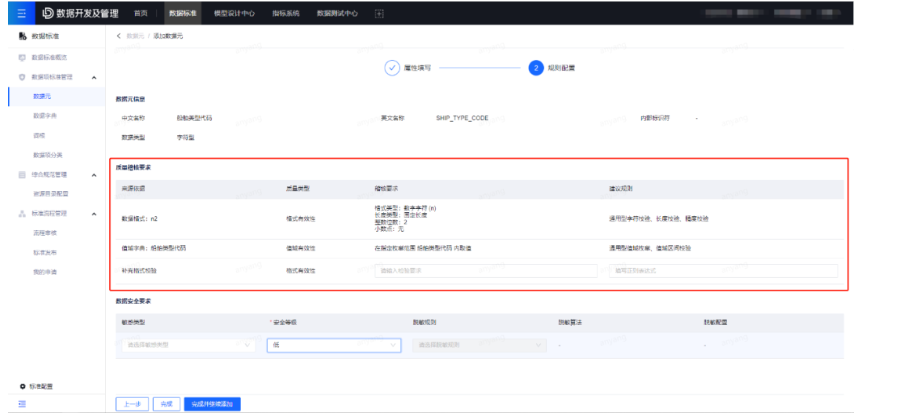
Task: Open the 指标系统 tab
Action: click(286, 13)
